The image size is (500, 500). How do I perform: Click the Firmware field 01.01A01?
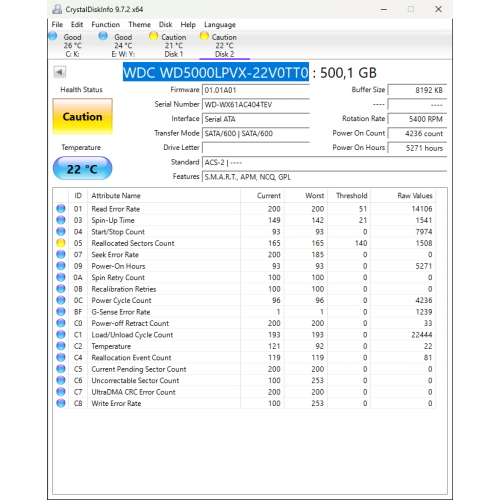click(256, 90)
